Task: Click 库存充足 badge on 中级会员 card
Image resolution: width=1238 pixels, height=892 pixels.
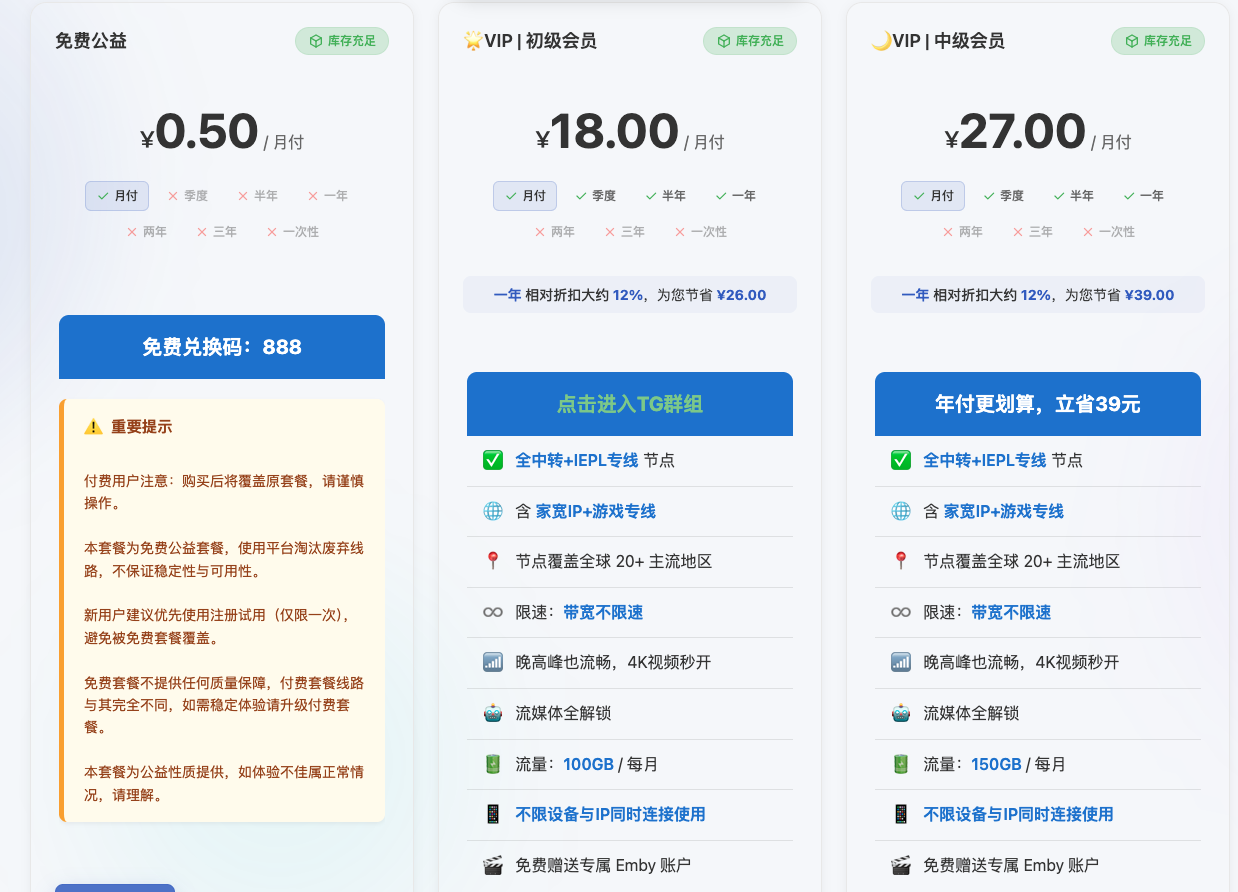Action: pyautogui.click(x=1158, y=41)
